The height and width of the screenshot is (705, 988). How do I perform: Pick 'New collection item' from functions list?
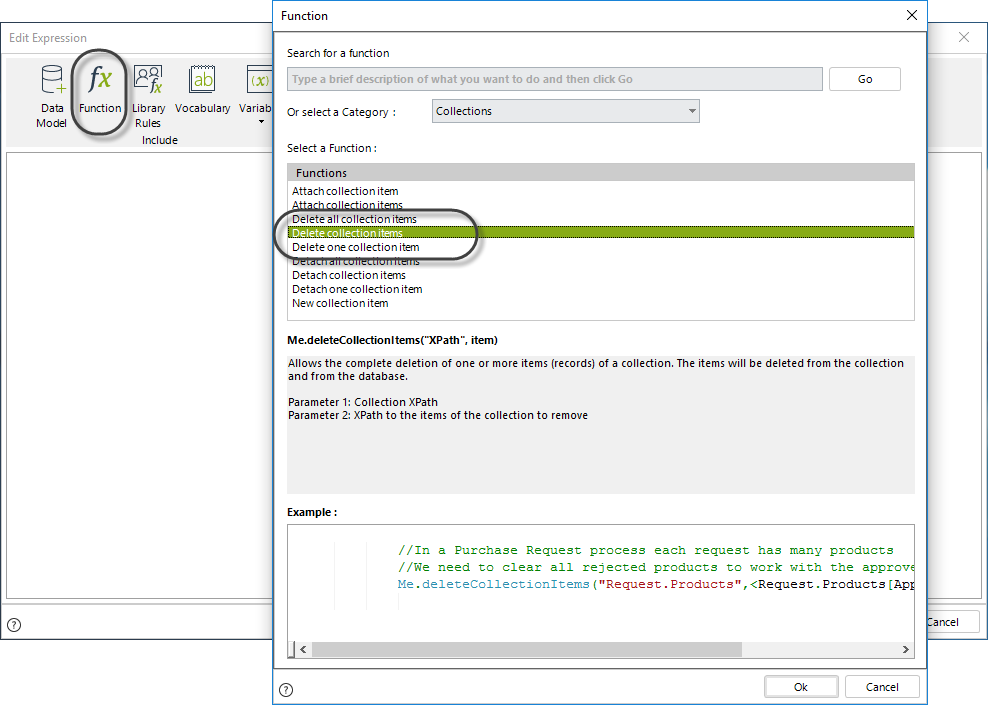pyautogui.click(x=340, y=303)
